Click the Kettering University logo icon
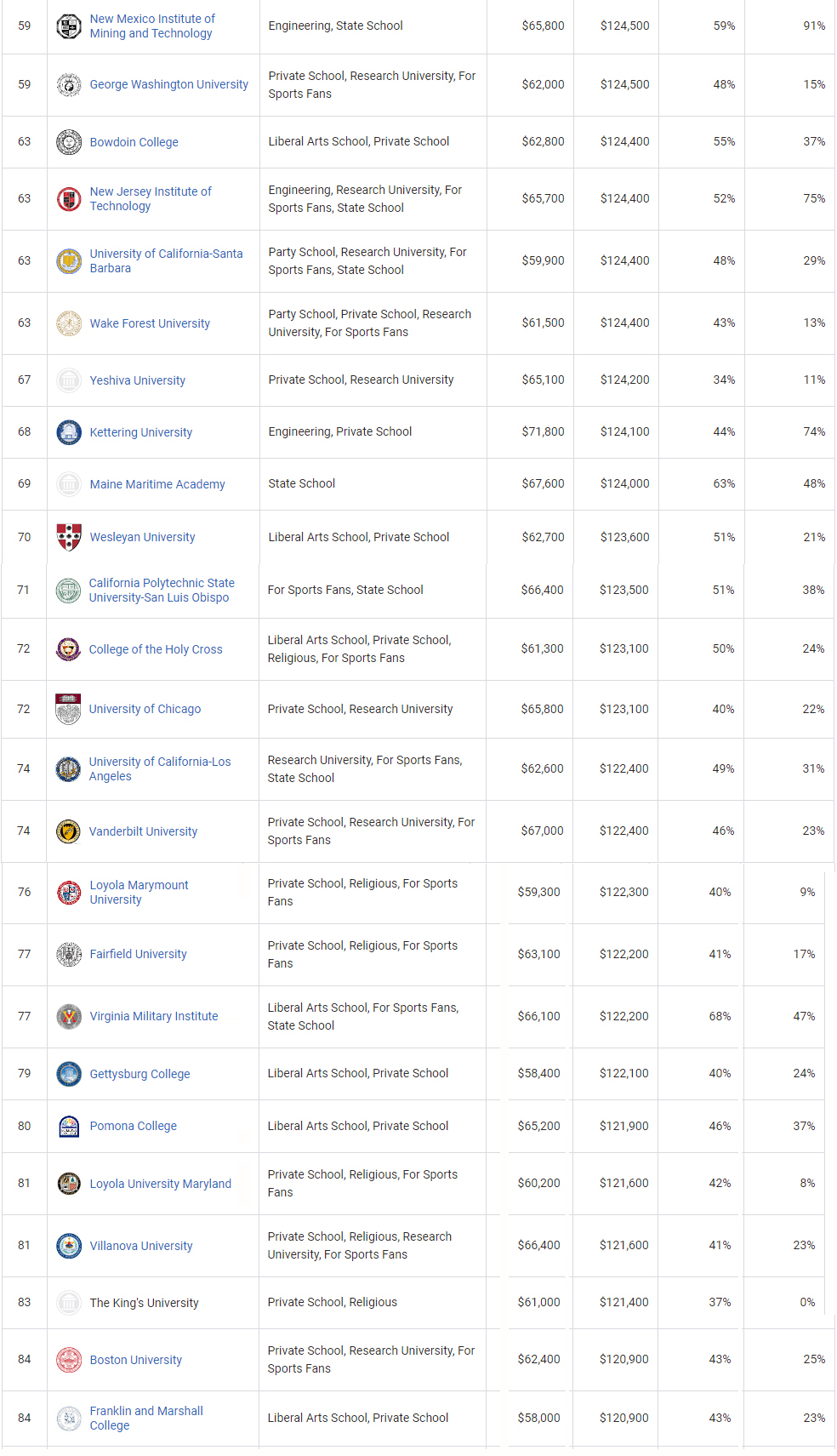 (x=68, y=432)
